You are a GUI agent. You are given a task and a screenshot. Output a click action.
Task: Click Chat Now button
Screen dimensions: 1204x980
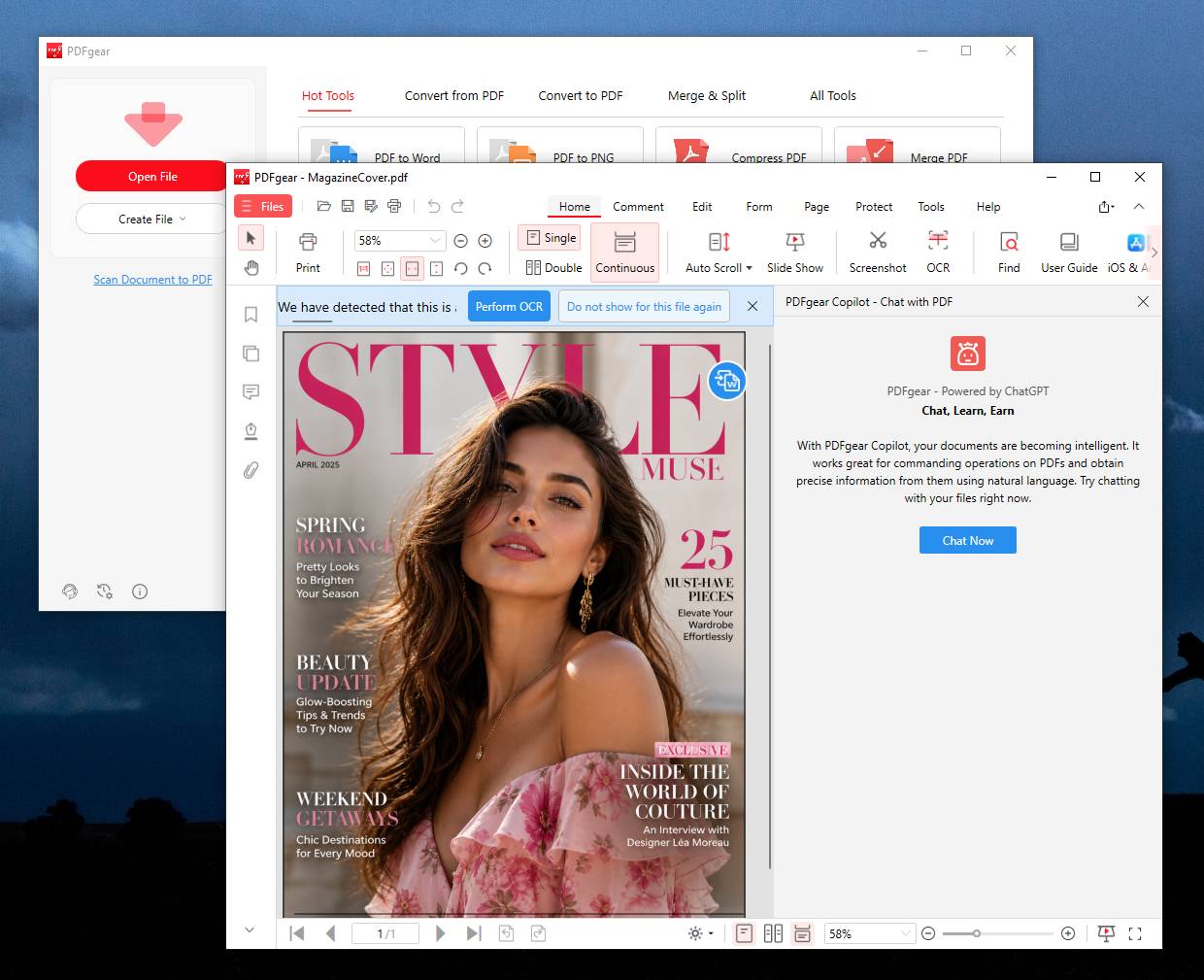click(968, 540)
